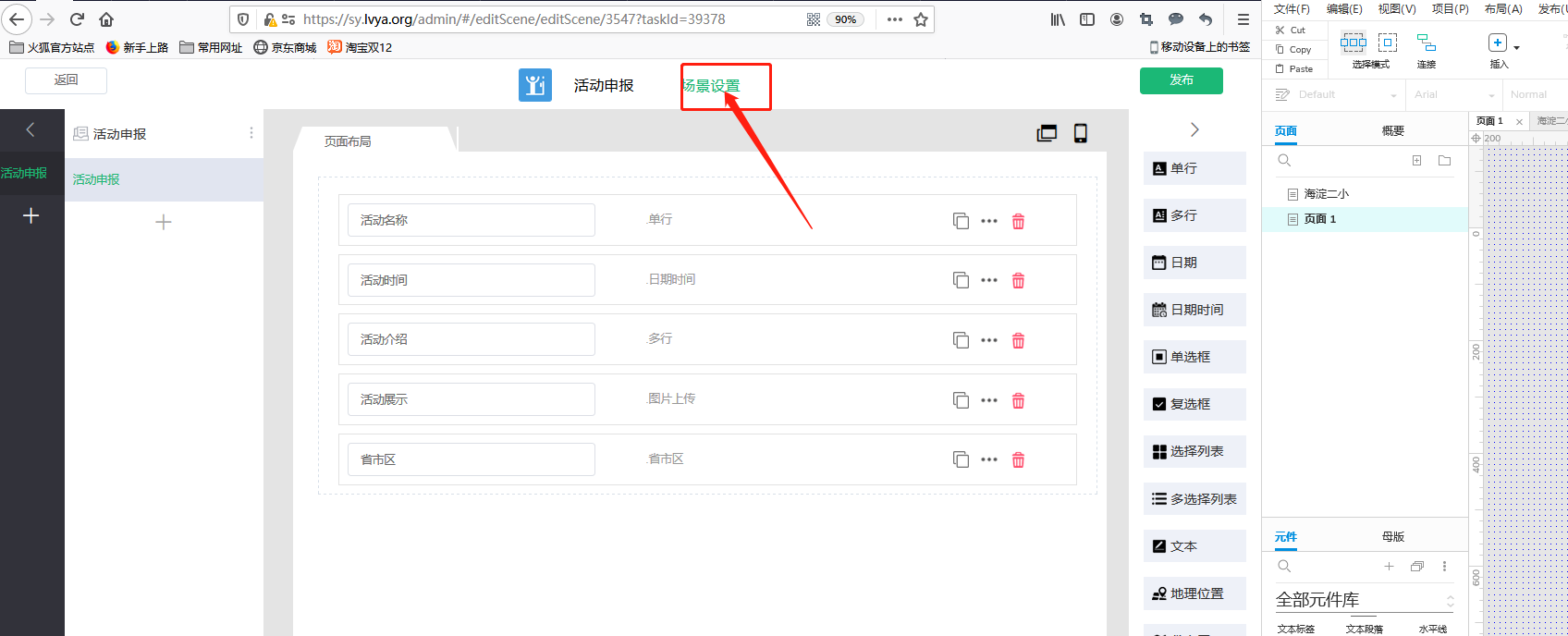Add 选择列表 component
Image resolution: width=1568 pixels, height=636 pixels.
(1194, 451)
